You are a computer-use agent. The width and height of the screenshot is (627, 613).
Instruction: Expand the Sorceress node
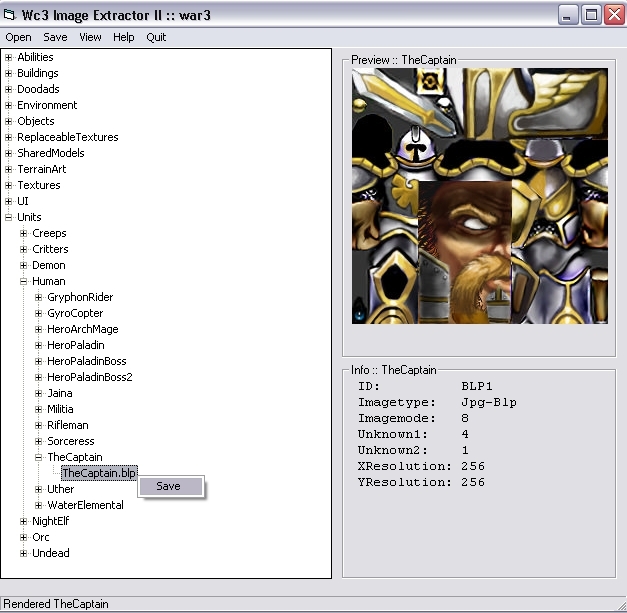tap(38, 441)
